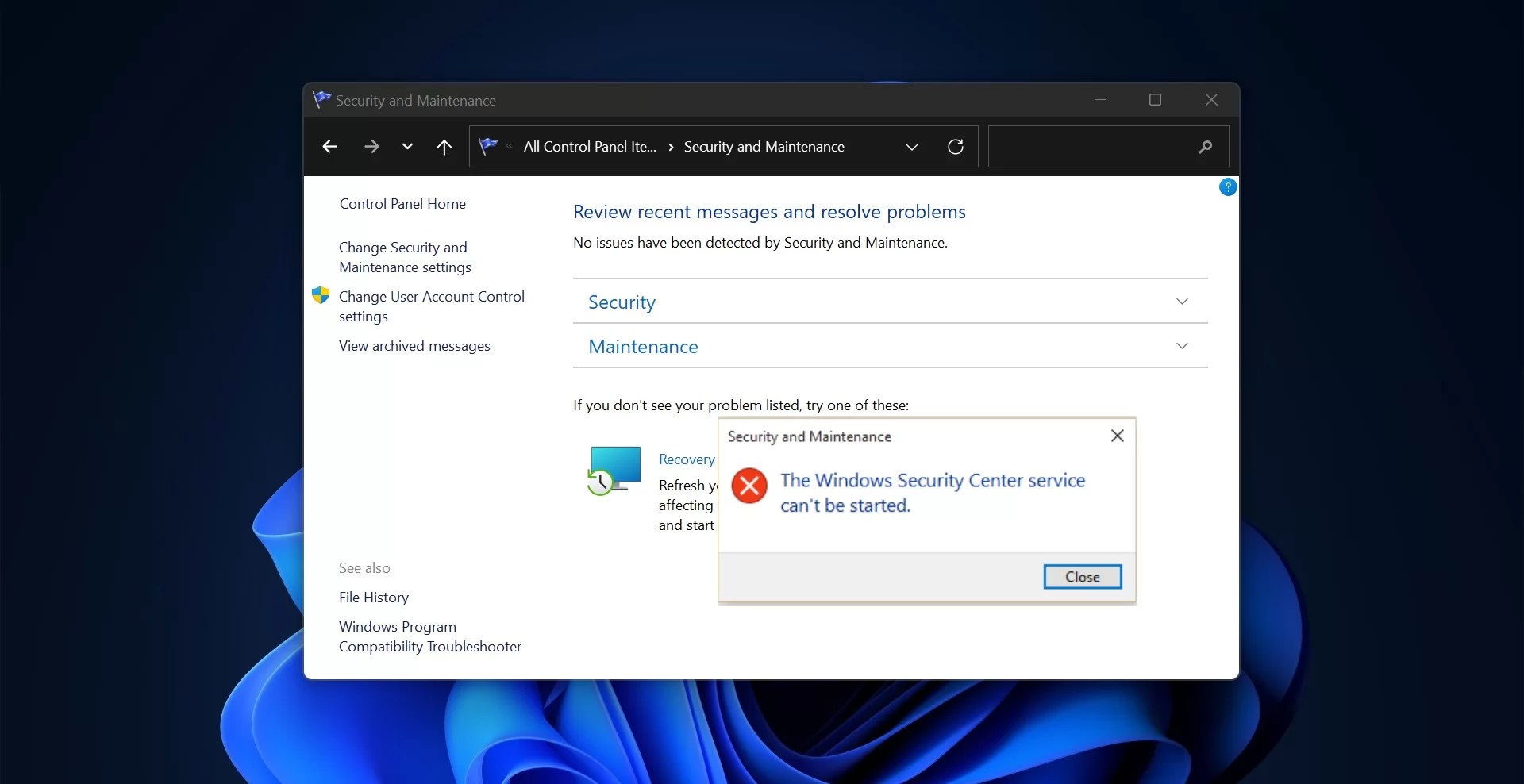Click the red error icon in dialog

[x=749, y=486]
